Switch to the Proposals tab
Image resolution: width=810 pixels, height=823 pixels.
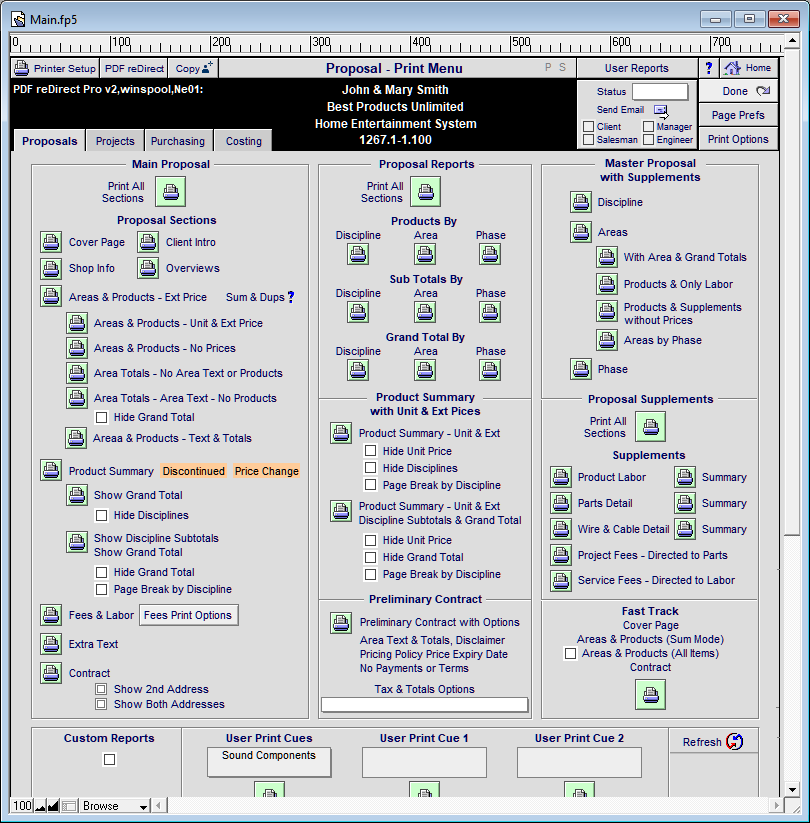coord(49,141)
